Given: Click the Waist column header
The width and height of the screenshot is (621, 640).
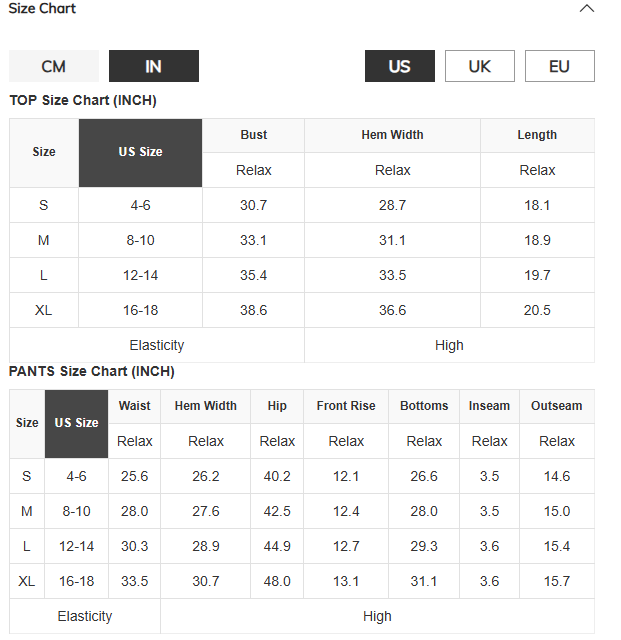Looking at the screenshot, I should [x=134, y=406].
